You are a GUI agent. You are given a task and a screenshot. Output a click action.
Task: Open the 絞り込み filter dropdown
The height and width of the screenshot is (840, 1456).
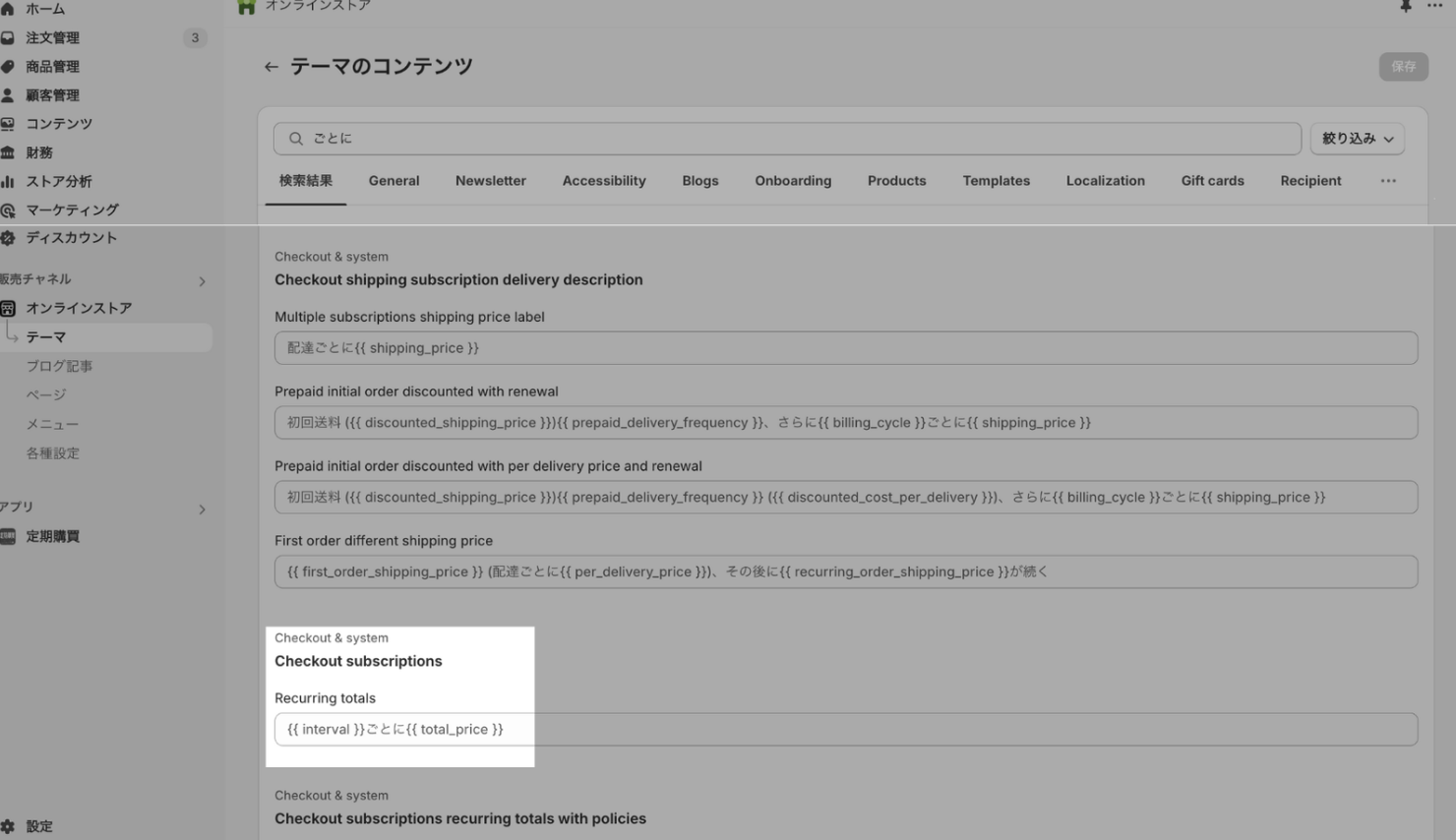pos(1357,139)
